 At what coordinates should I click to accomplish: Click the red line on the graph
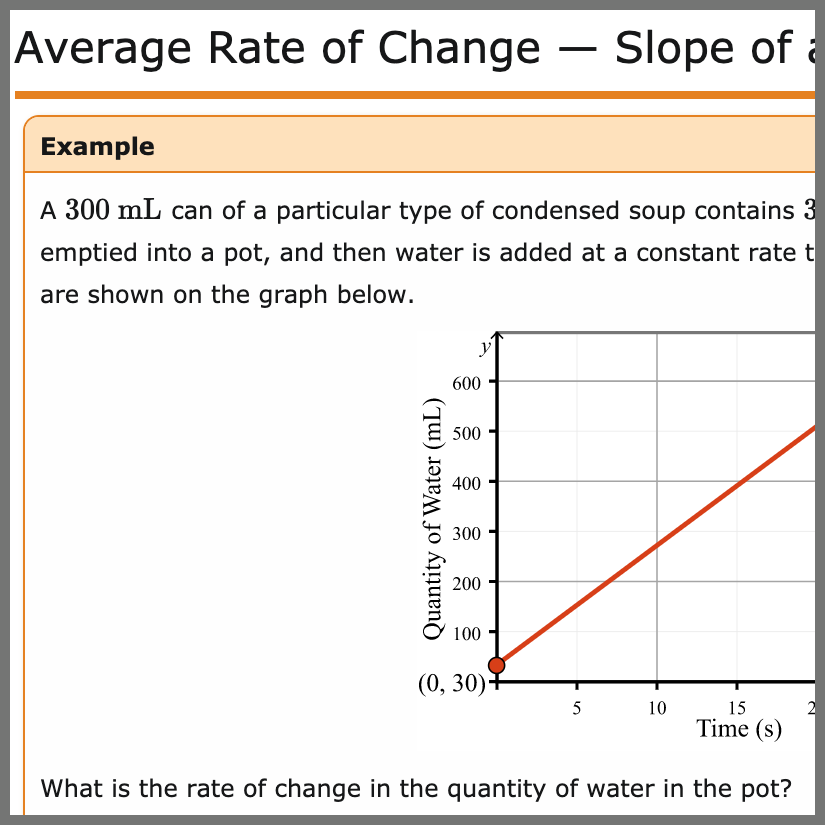[x=657, y=546]
